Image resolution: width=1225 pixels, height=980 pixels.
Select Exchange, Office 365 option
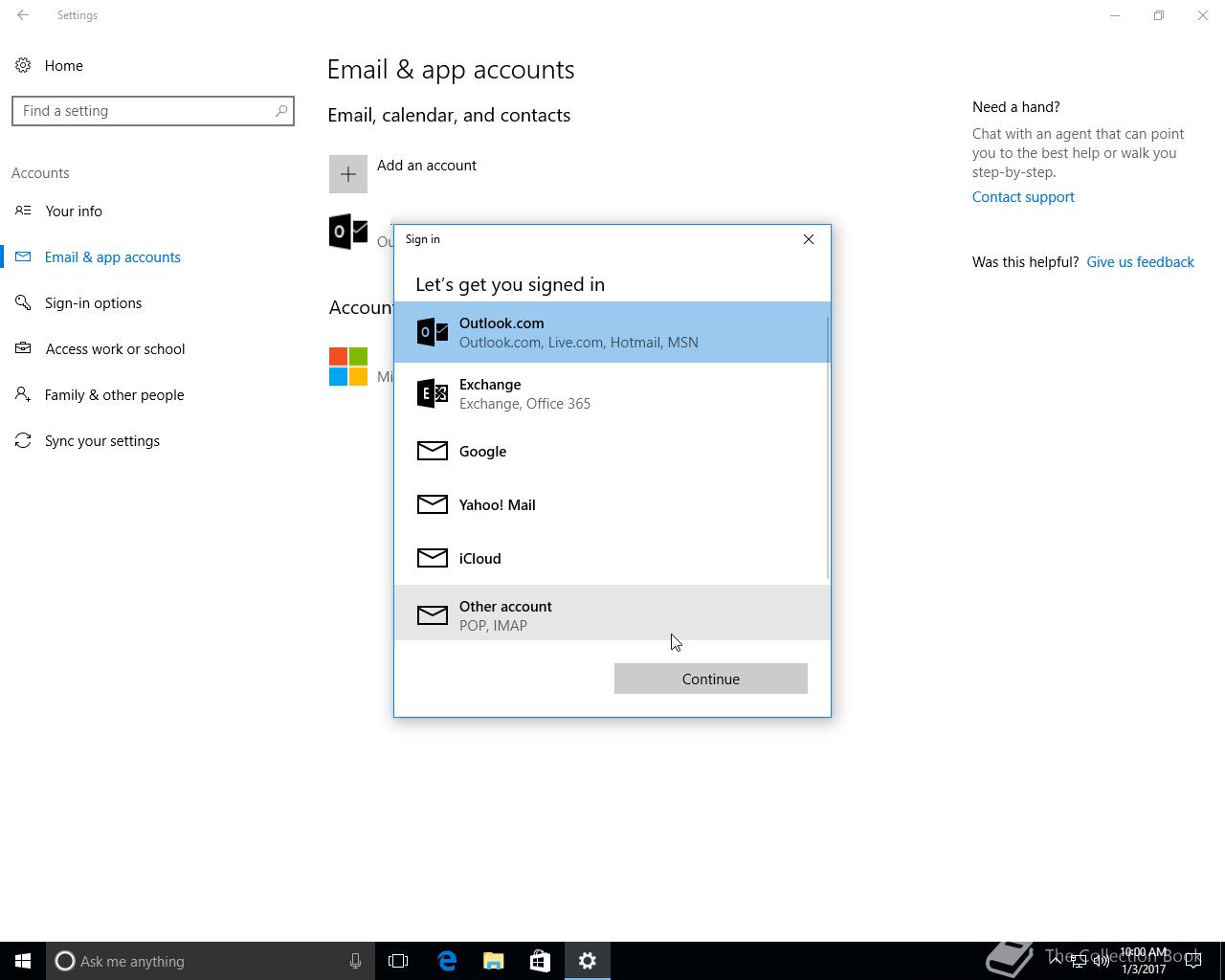pyautogui.click(x=612, y=393)
